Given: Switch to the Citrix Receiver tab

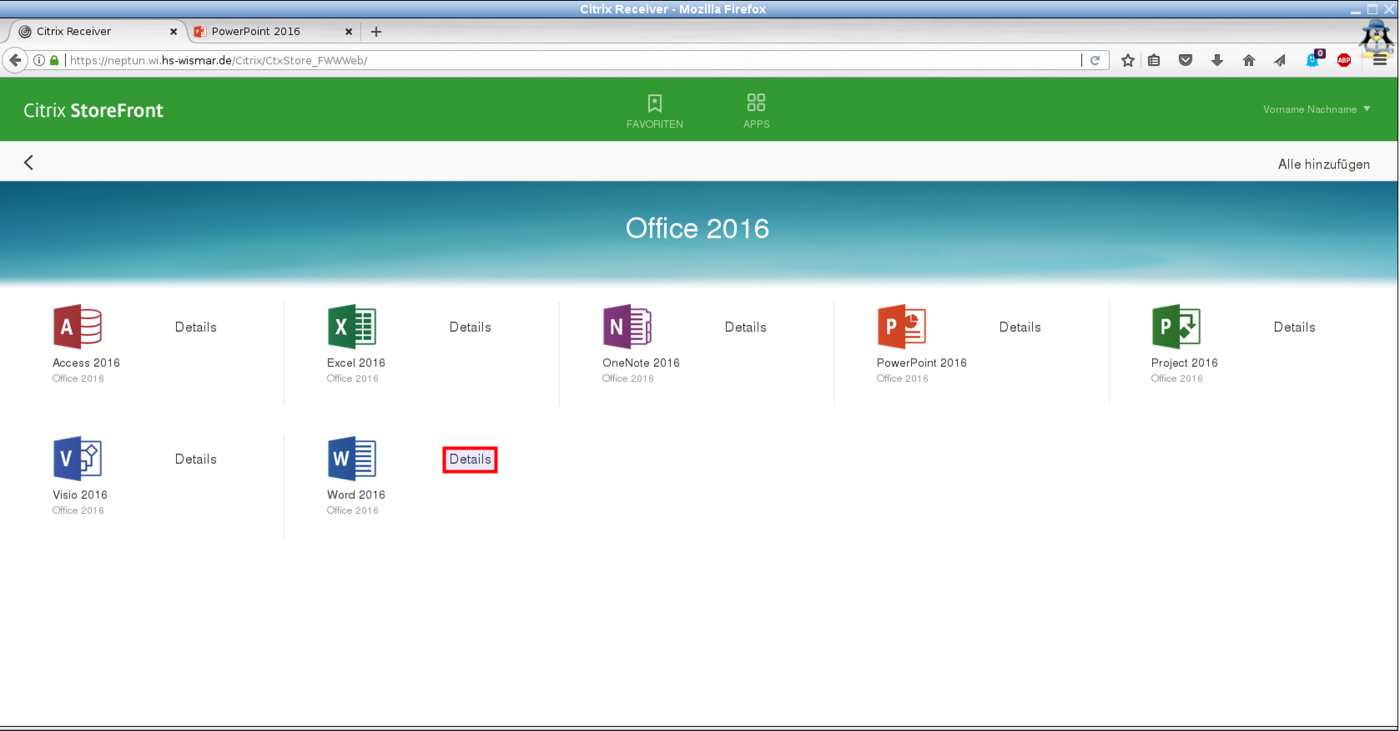Looking at the screenshot, I should (x=98, y=31).
